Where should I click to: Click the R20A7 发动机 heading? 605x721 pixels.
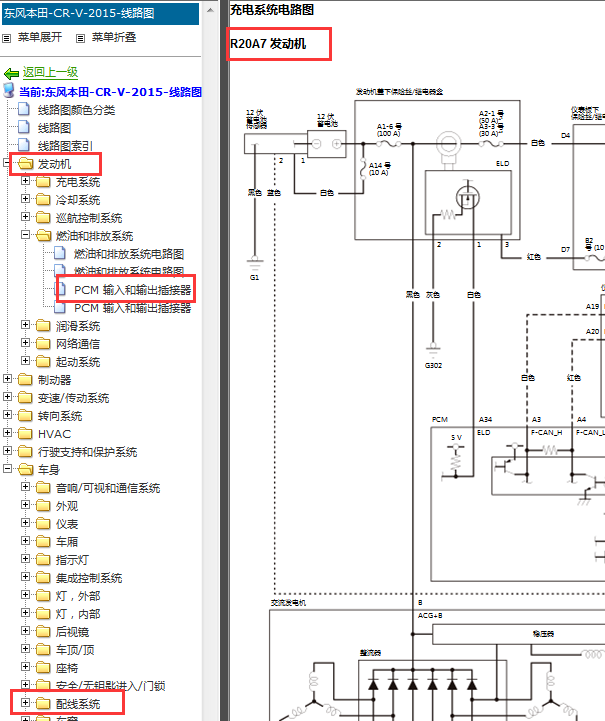pos(268,44)
